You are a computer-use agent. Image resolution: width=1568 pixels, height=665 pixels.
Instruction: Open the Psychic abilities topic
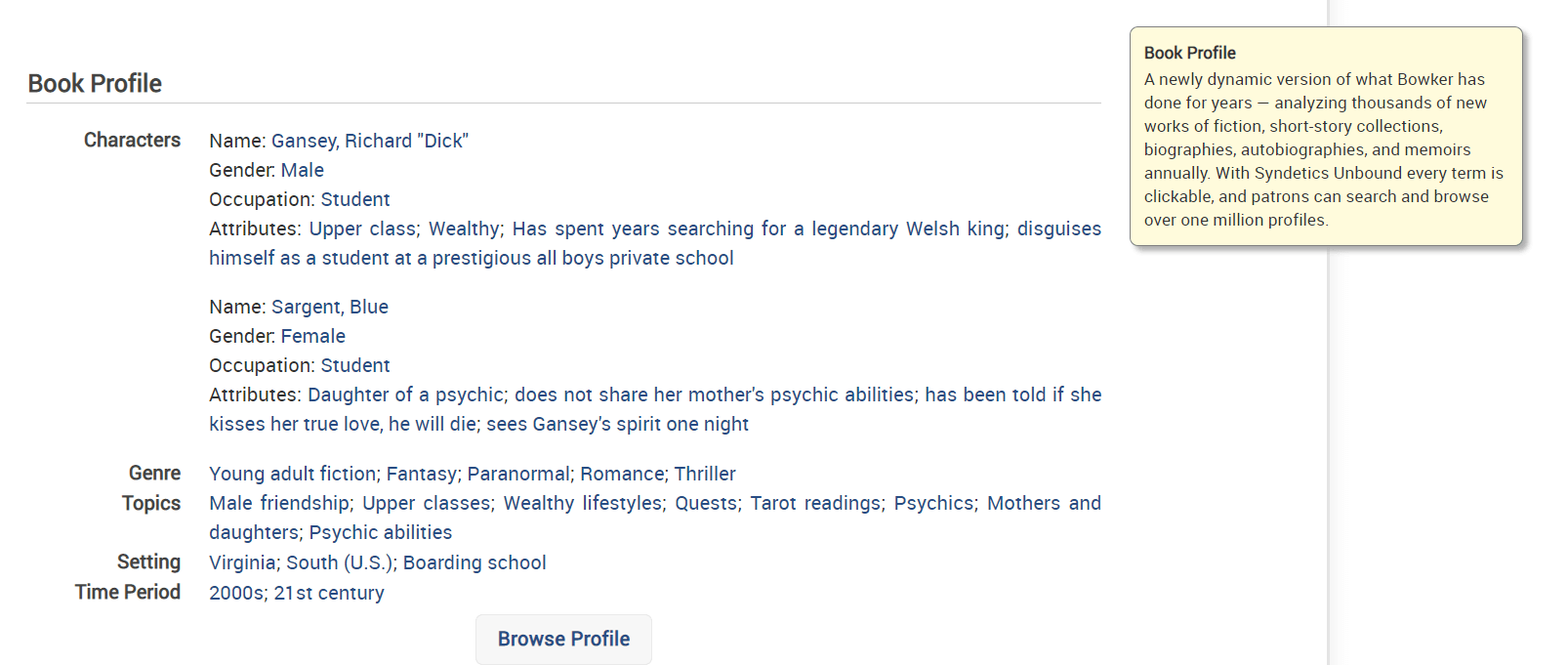[381, 532]
